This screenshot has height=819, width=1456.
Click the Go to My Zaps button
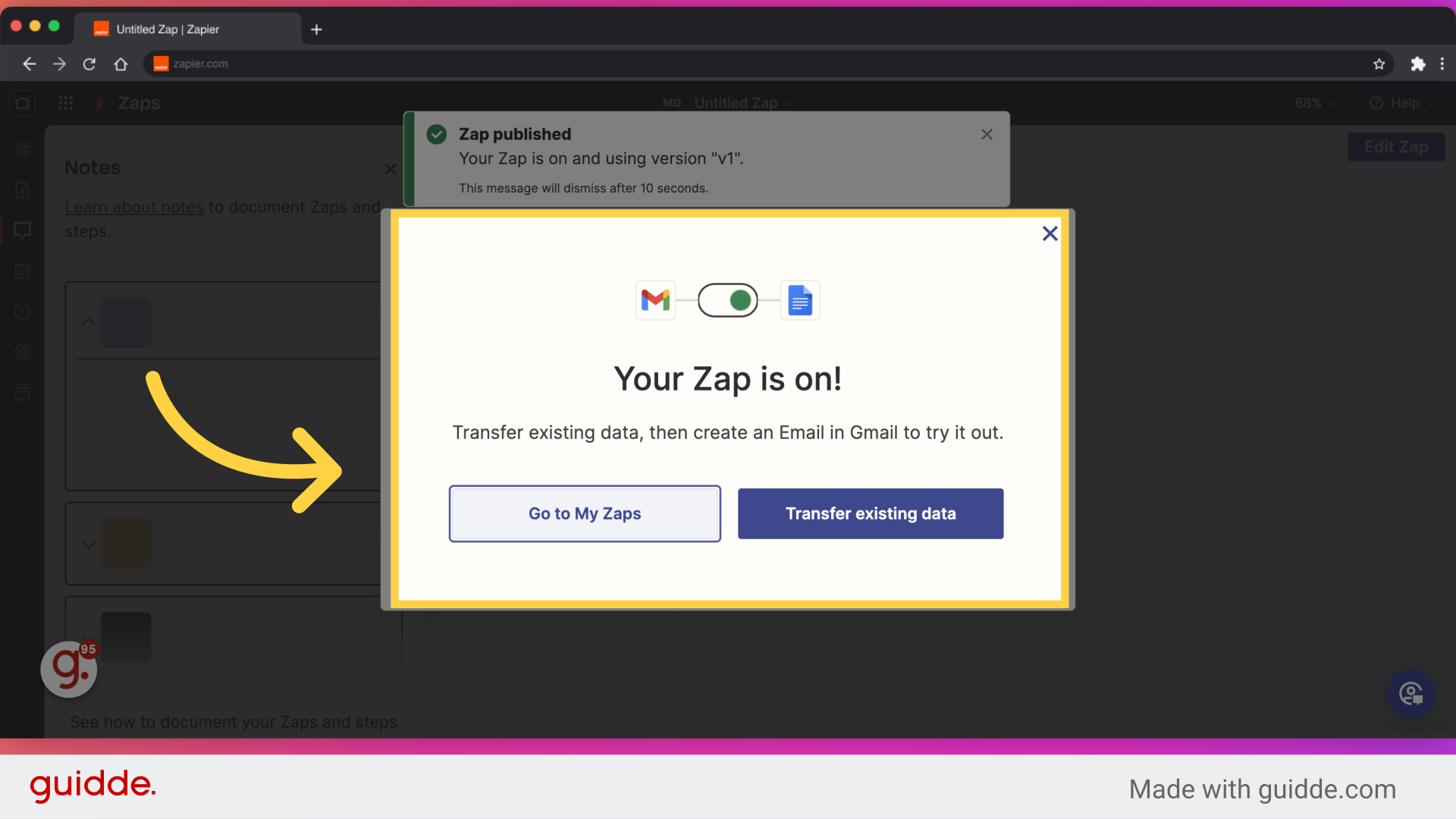585,513
